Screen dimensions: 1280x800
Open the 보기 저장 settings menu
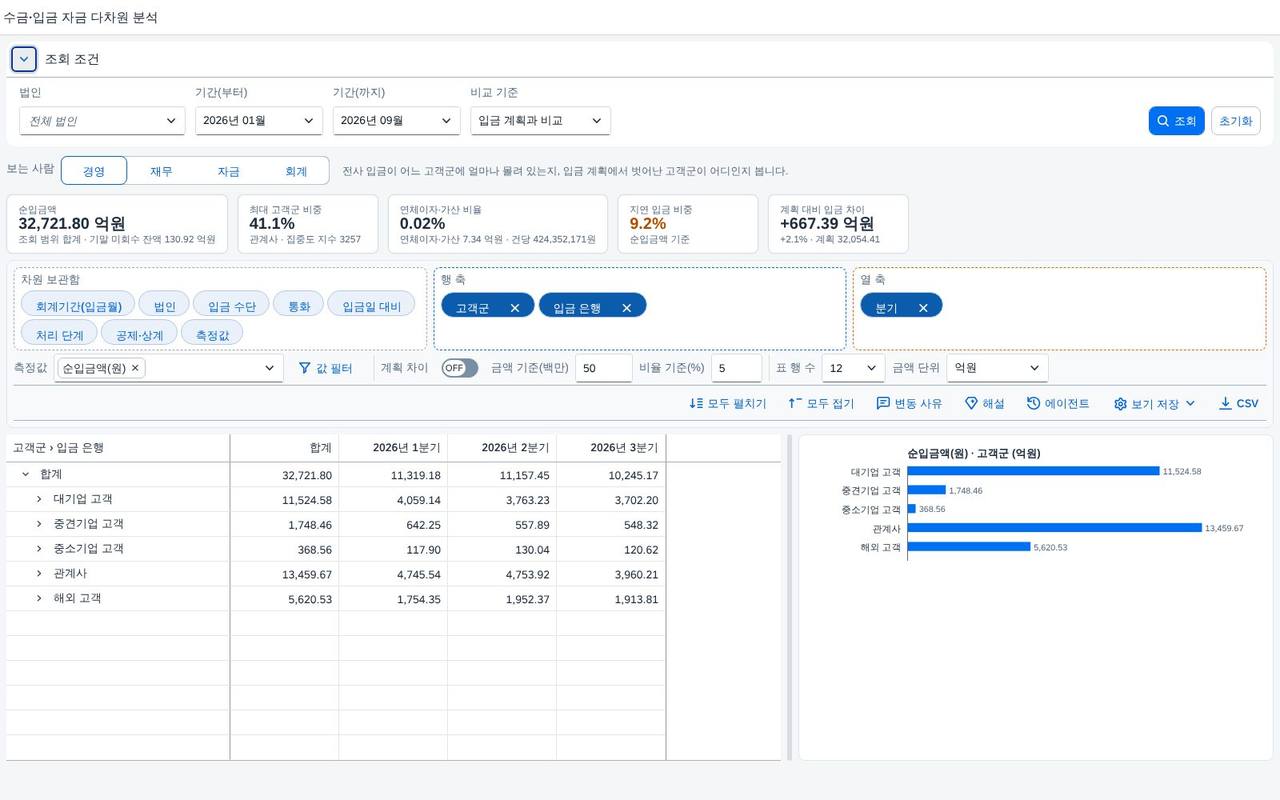(1155, 404)
